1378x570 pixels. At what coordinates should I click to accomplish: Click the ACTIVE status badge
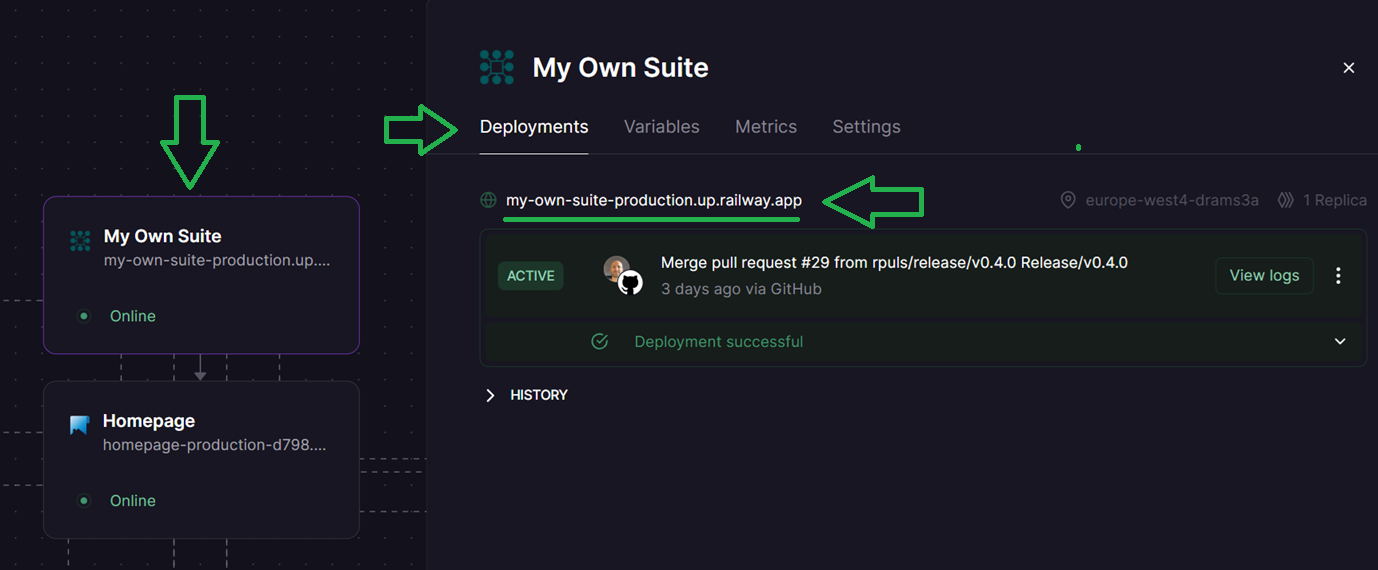530,276
